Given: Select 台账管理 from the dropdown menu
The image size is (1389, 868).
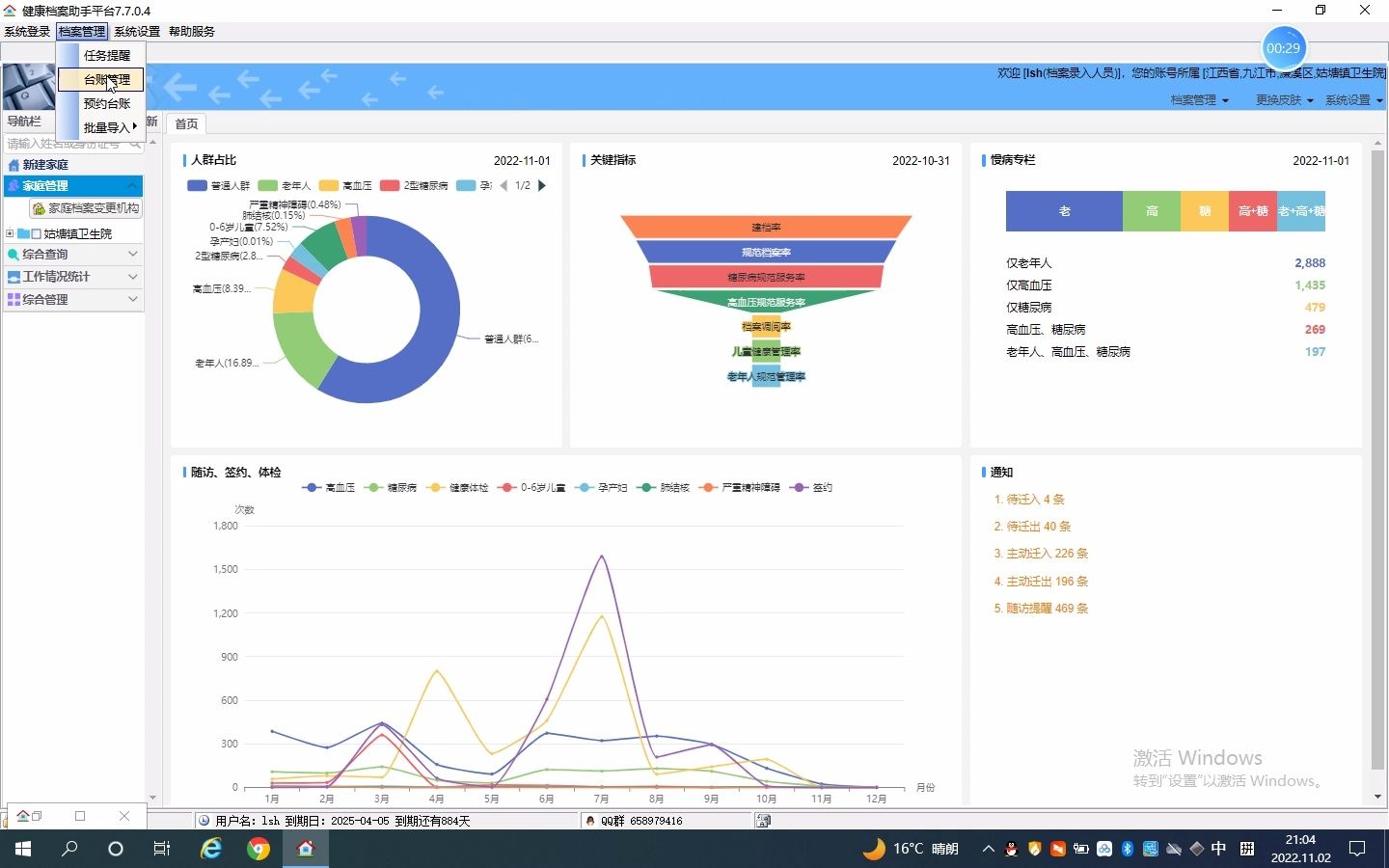Looking at the screenshot, I should [101, 80].
